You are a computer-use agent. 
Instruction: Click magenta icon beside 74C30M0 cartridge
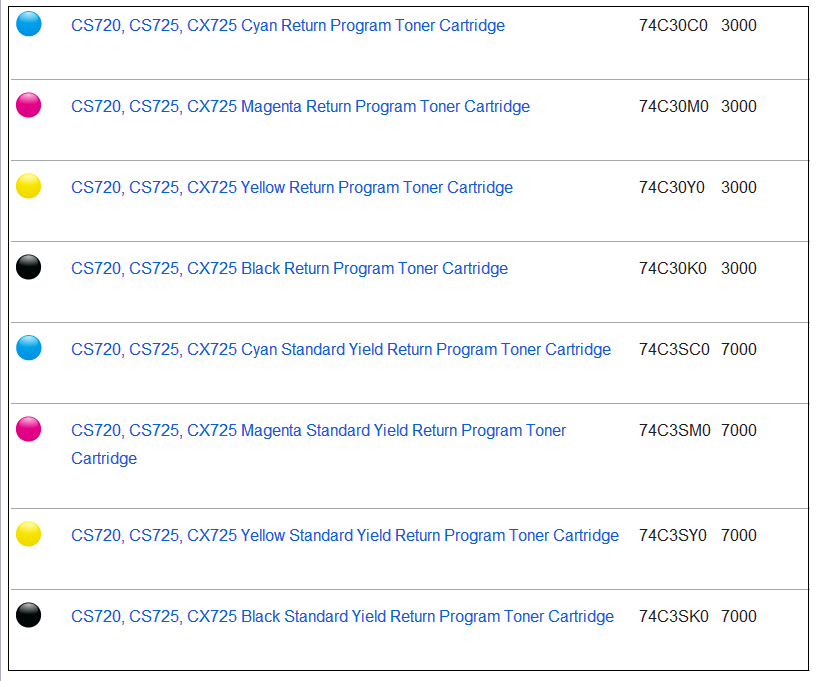click(29, 105)
